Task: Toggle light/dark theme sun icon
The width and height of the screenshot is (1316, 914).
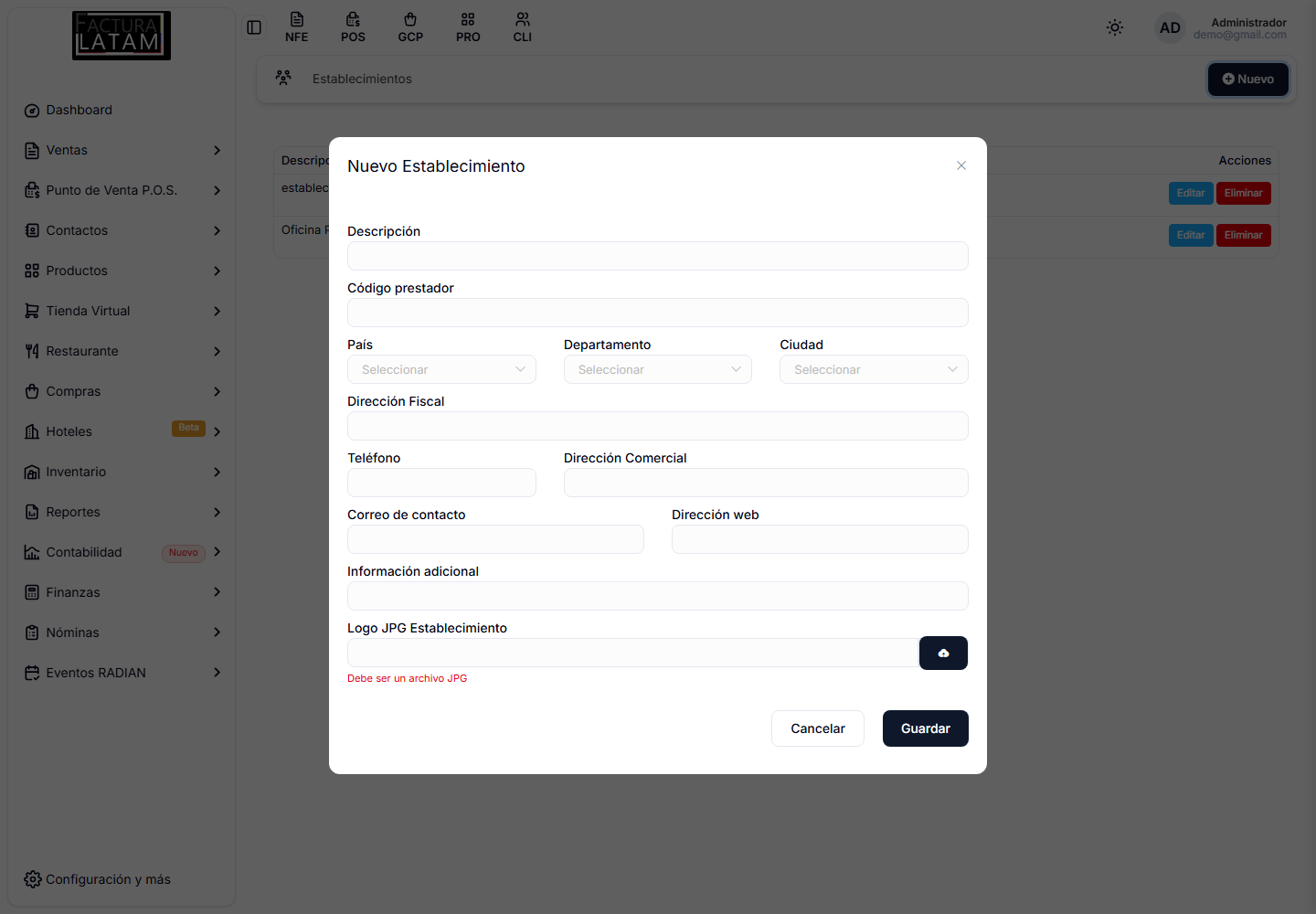Action: click(1115, 27)
